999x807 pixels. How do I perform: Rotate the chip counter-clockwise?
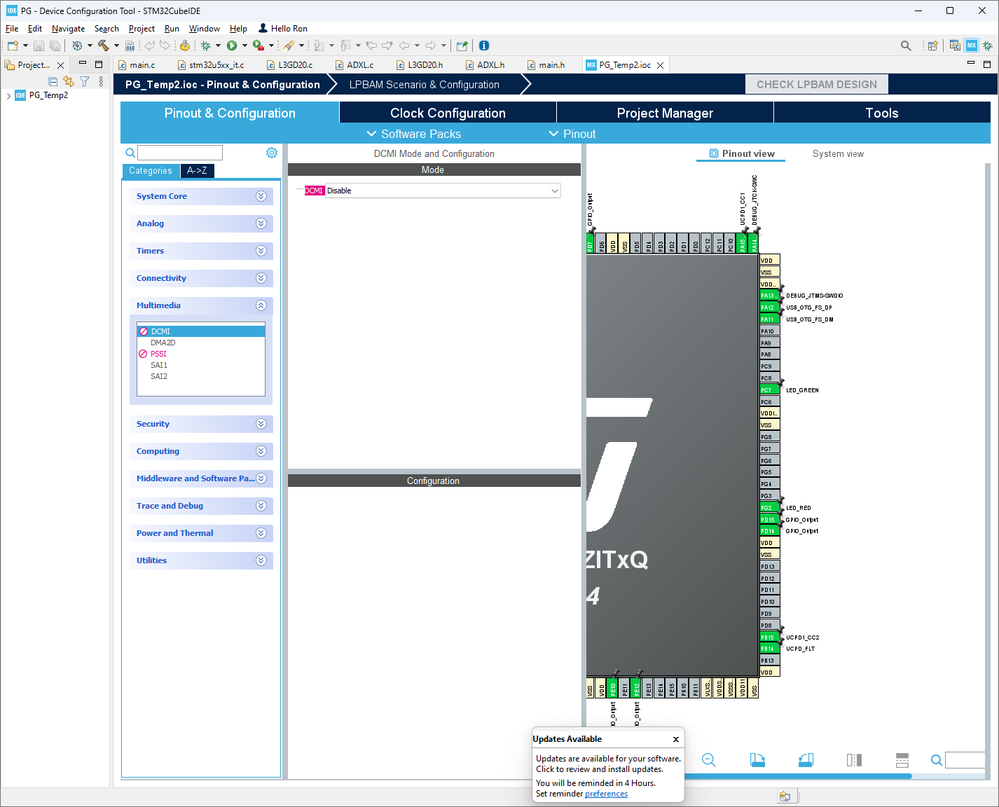tap(805, 760)
